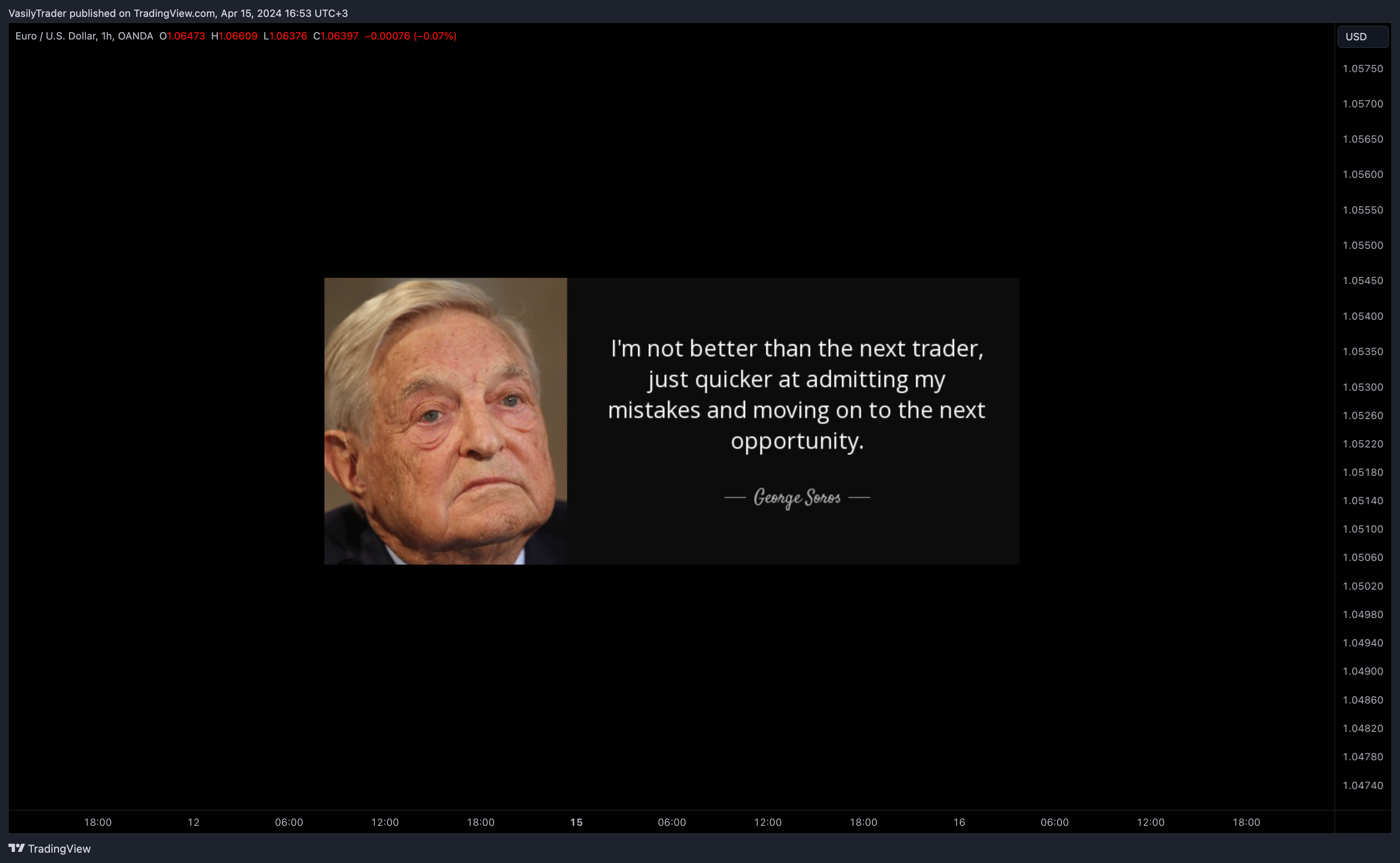The image size is (1400, 863).
Task: Click the 'VasilyTrader published on TradingView.com' header
Action: (x=178, y=13)
